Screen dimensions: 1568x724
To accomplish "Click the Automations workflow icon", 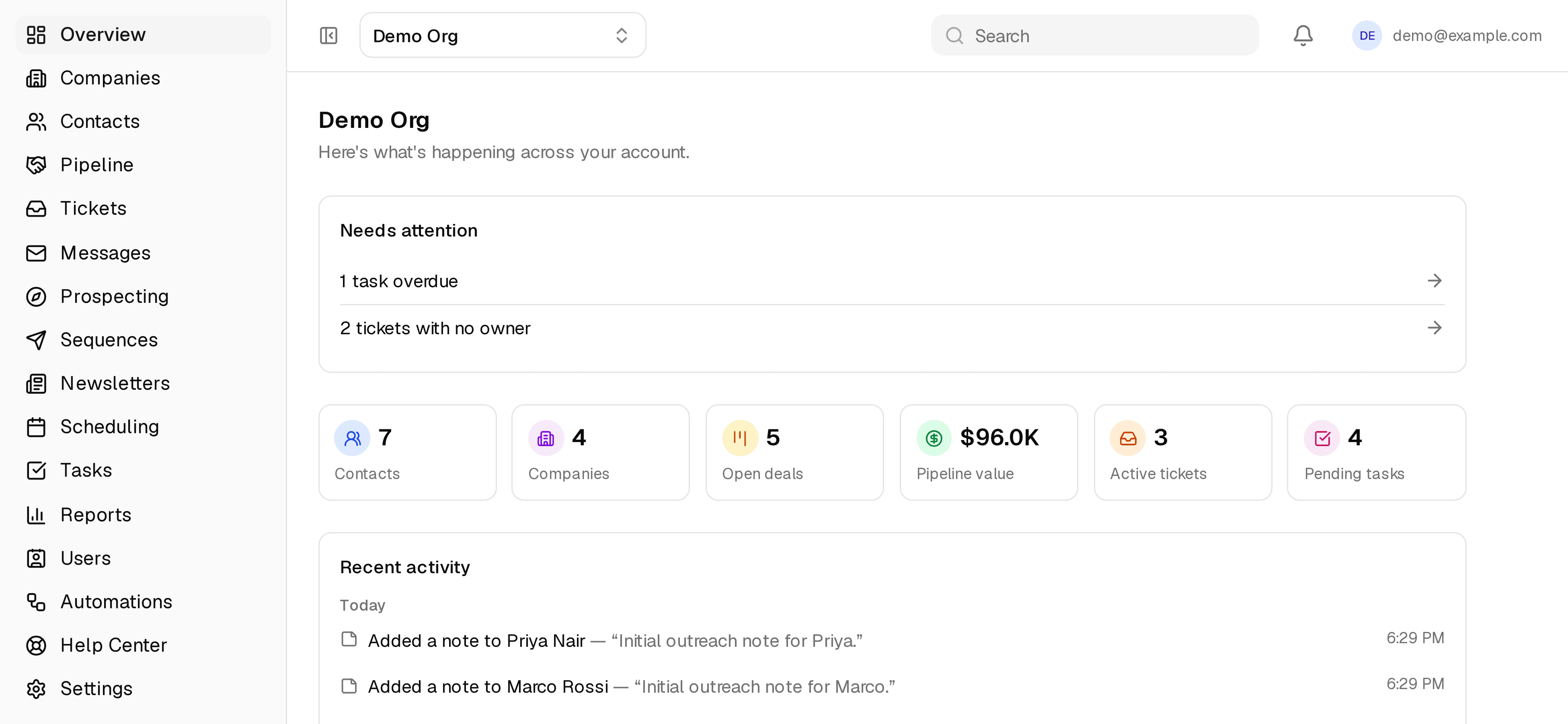I will [36, 601].
